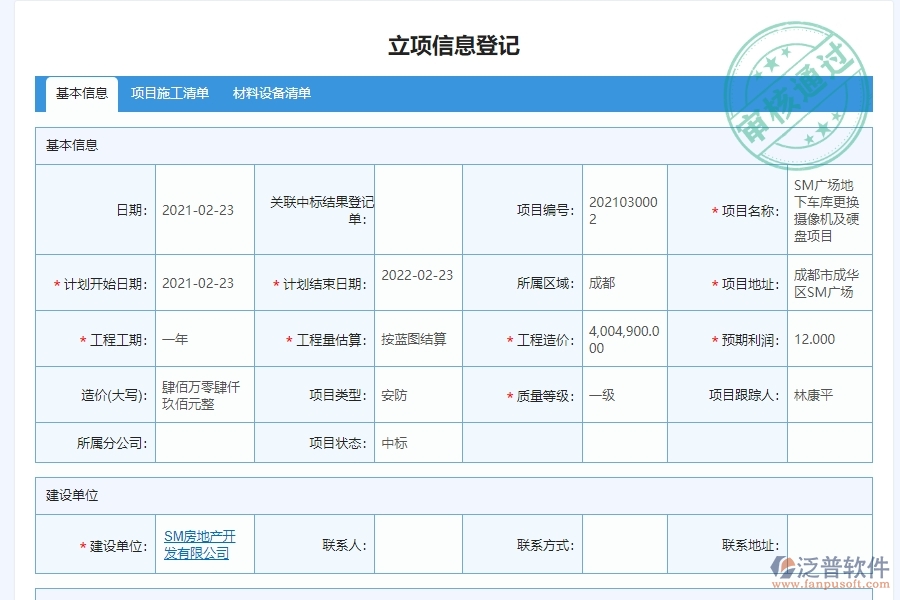Switch to the 材料设备清单 tab
The height and width of the screenshot is (600, 900).
click(x=274, y=93)
